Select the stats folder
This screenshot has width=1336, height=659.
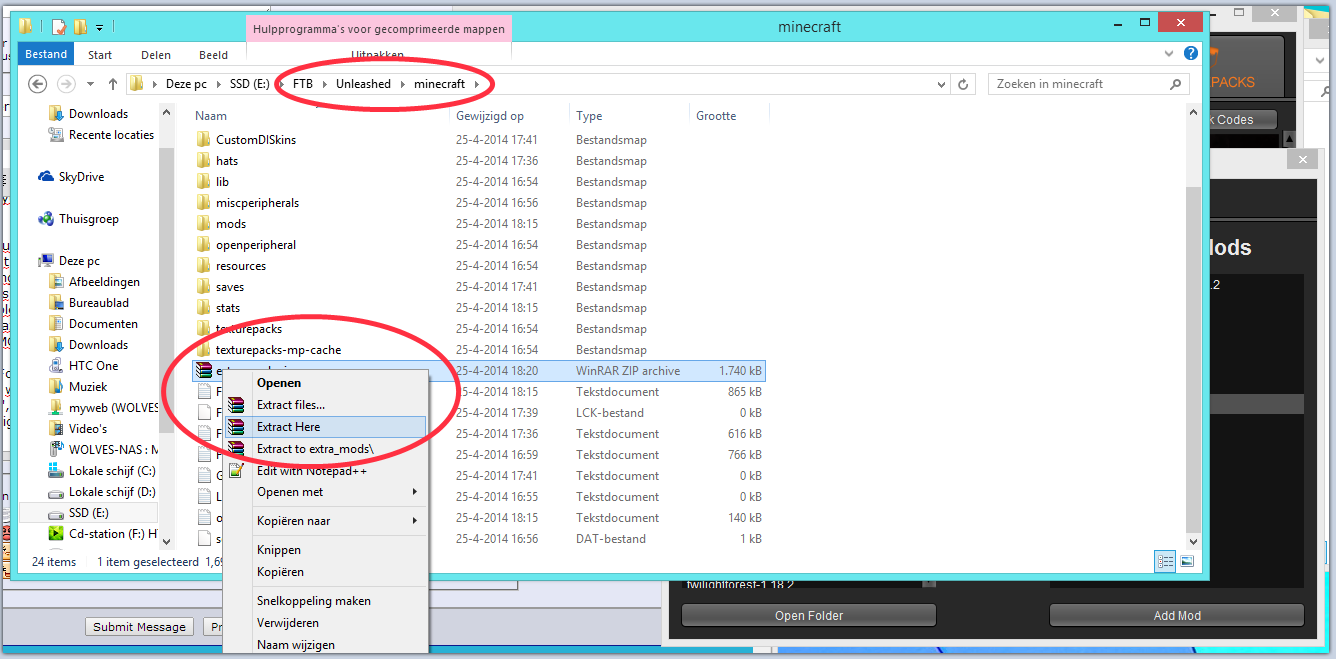(228, 308)
